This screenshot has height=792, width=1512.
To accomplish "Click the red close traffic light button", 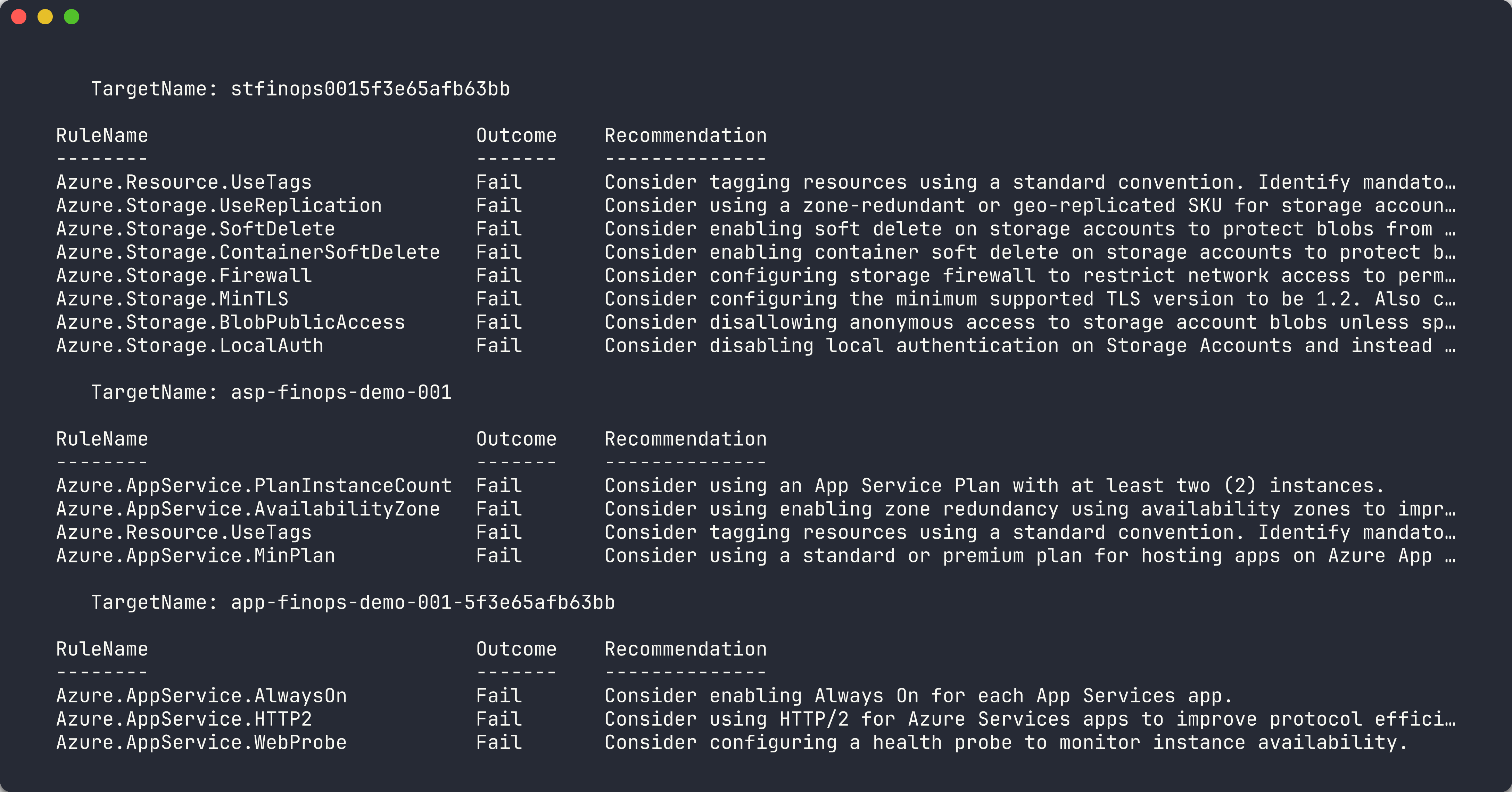I will 19,16.
